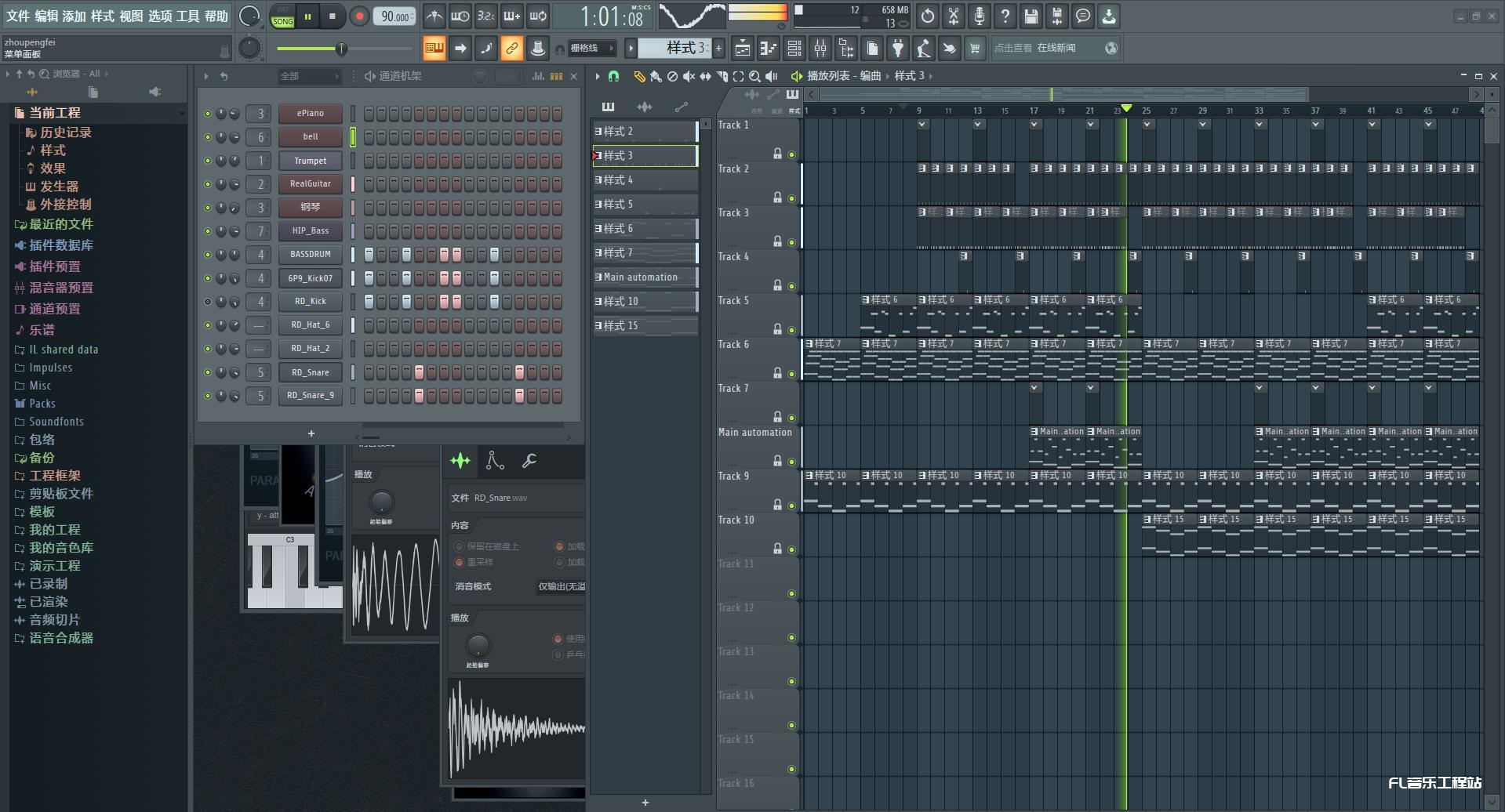Select the playlist paint brush tool

656,76
